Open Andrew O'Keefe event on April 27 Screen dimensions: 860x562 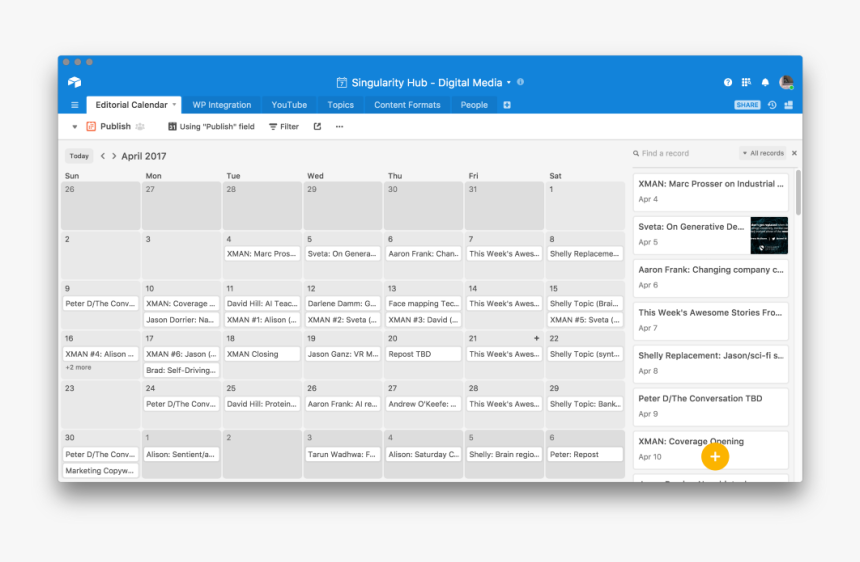(423, 404)
